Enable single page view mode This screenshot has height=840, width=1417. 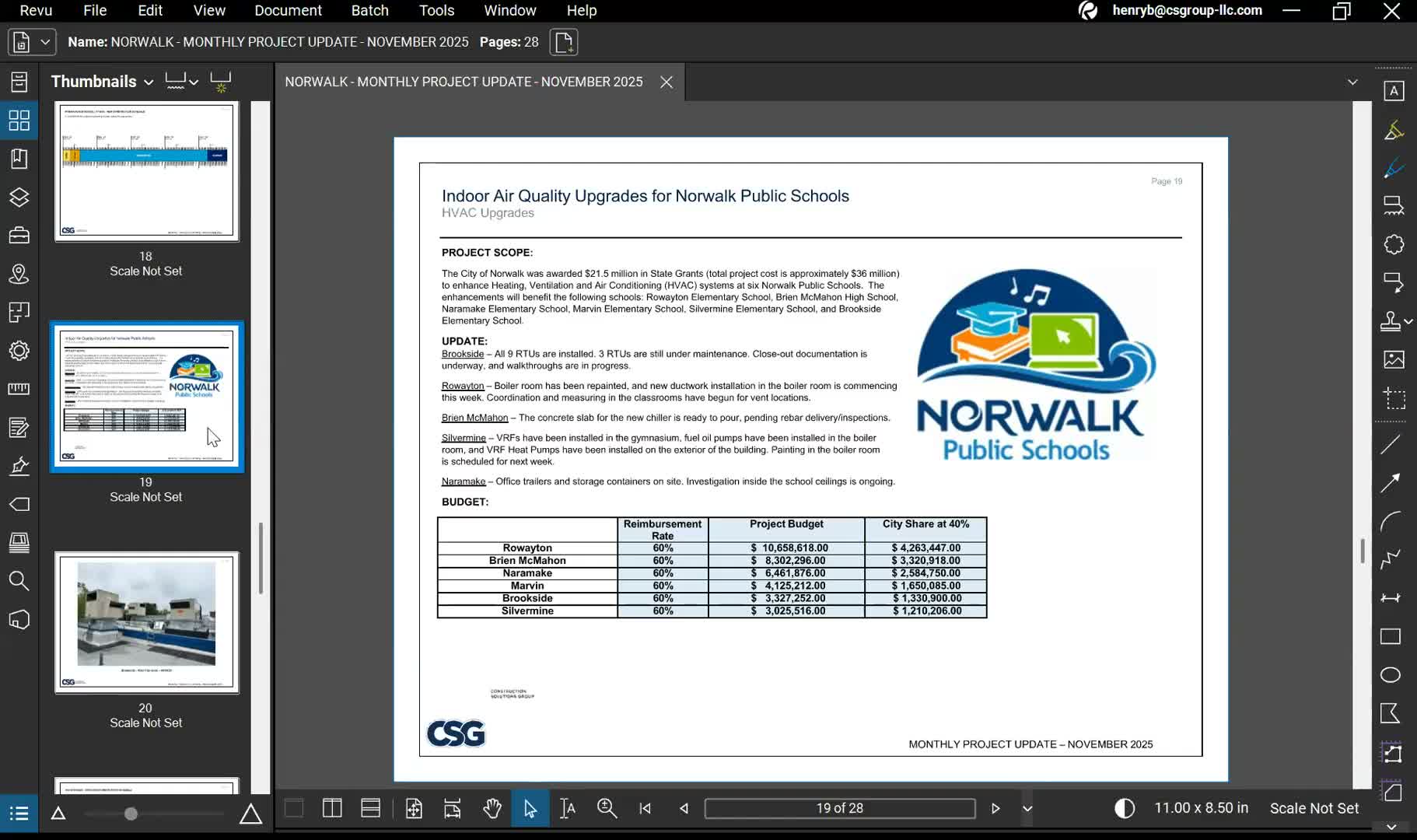293,808
